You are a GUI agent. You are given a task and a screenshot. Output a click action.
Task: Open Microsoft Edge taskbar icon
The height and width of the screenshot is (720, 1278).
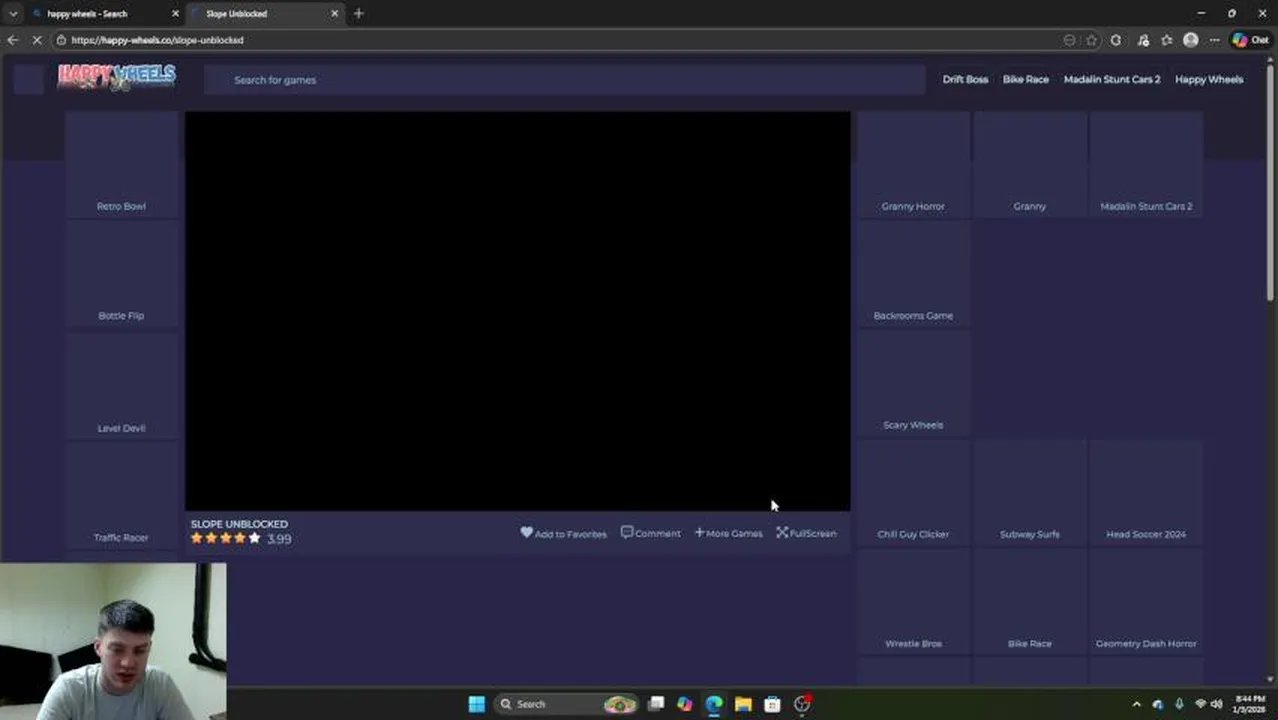click(x=714, y=704)
